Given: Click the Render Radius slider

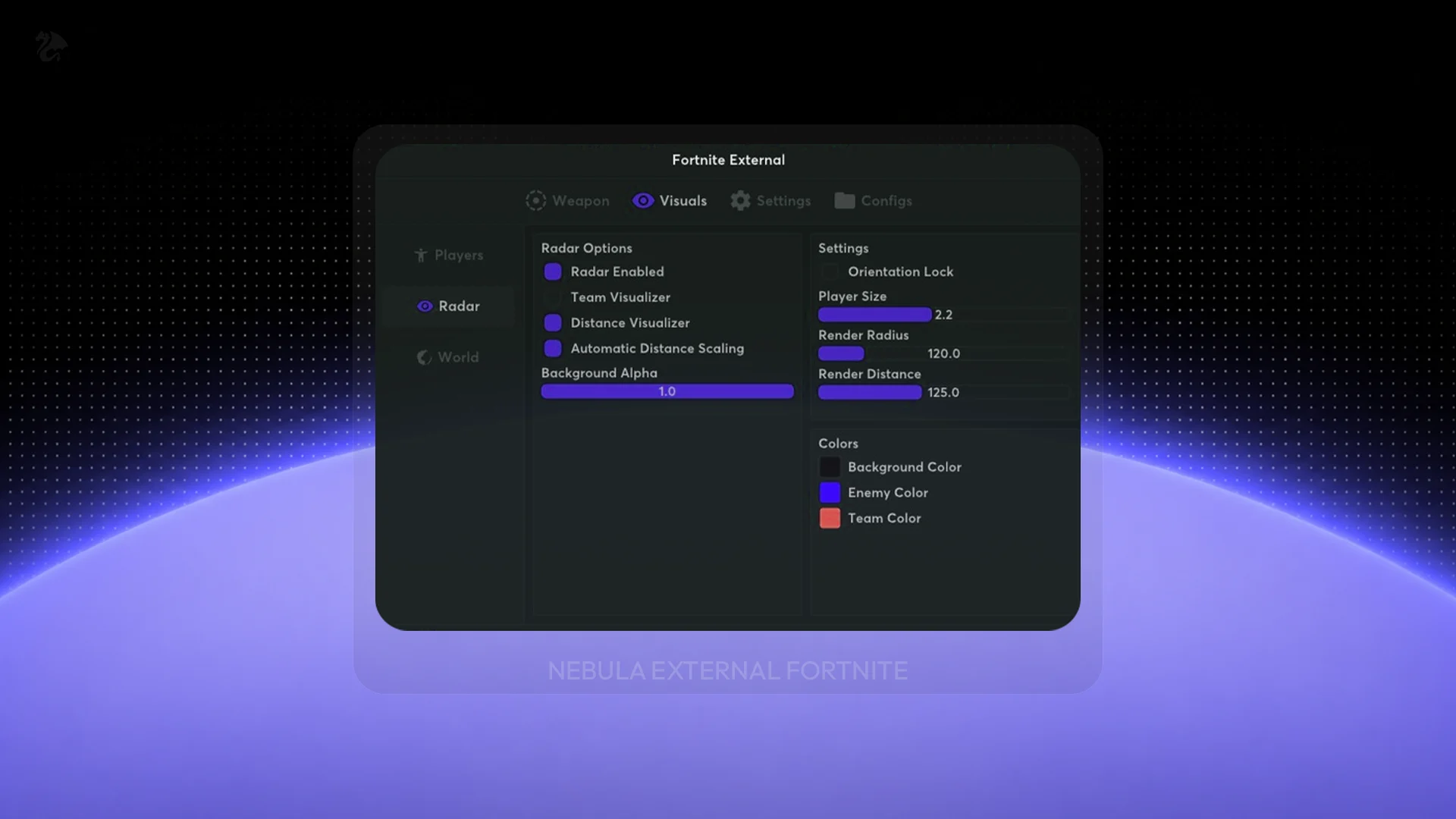Looking at the screenshot, I should 943,353.
